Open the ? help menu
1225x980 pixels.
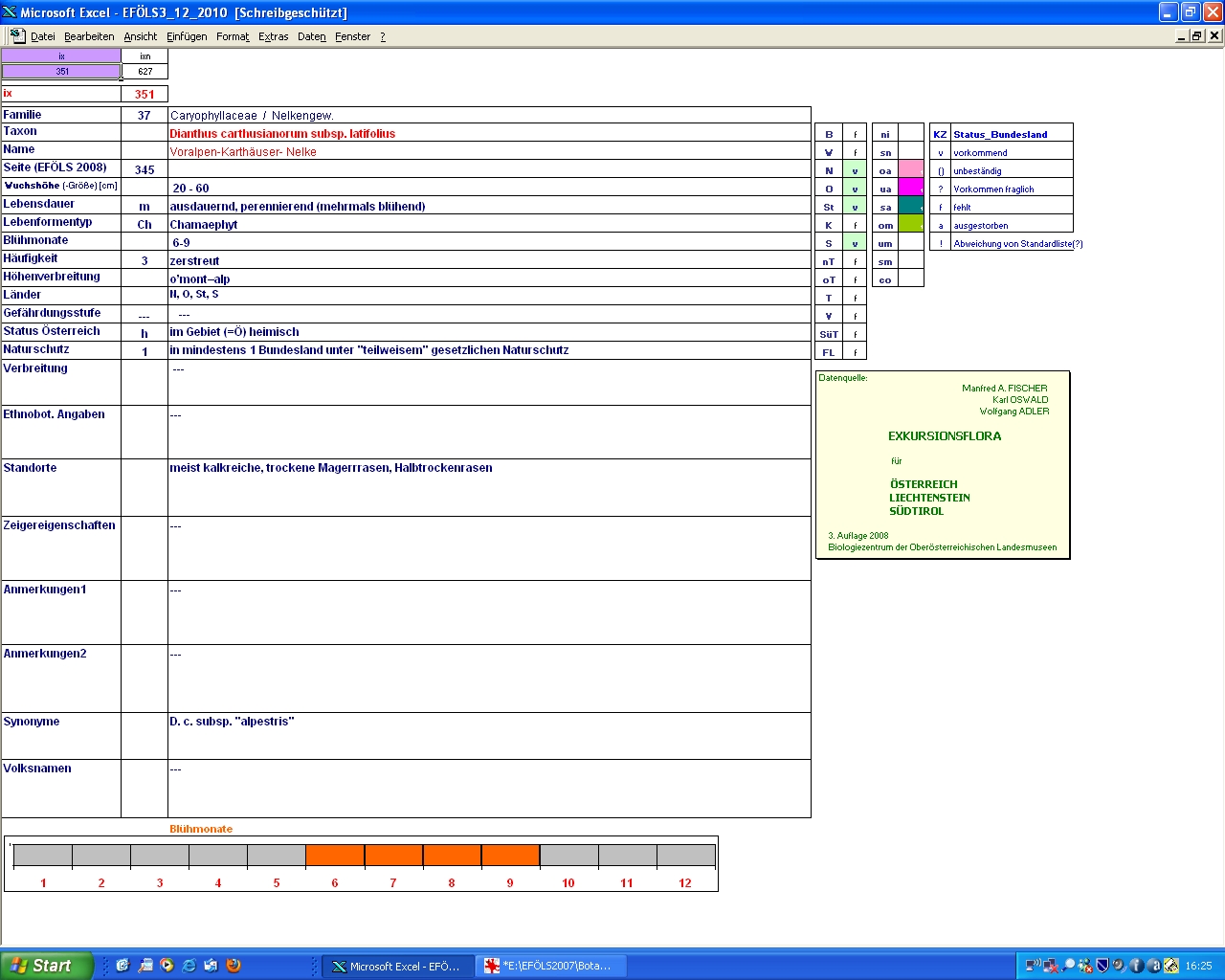click(x=383, y=36)
